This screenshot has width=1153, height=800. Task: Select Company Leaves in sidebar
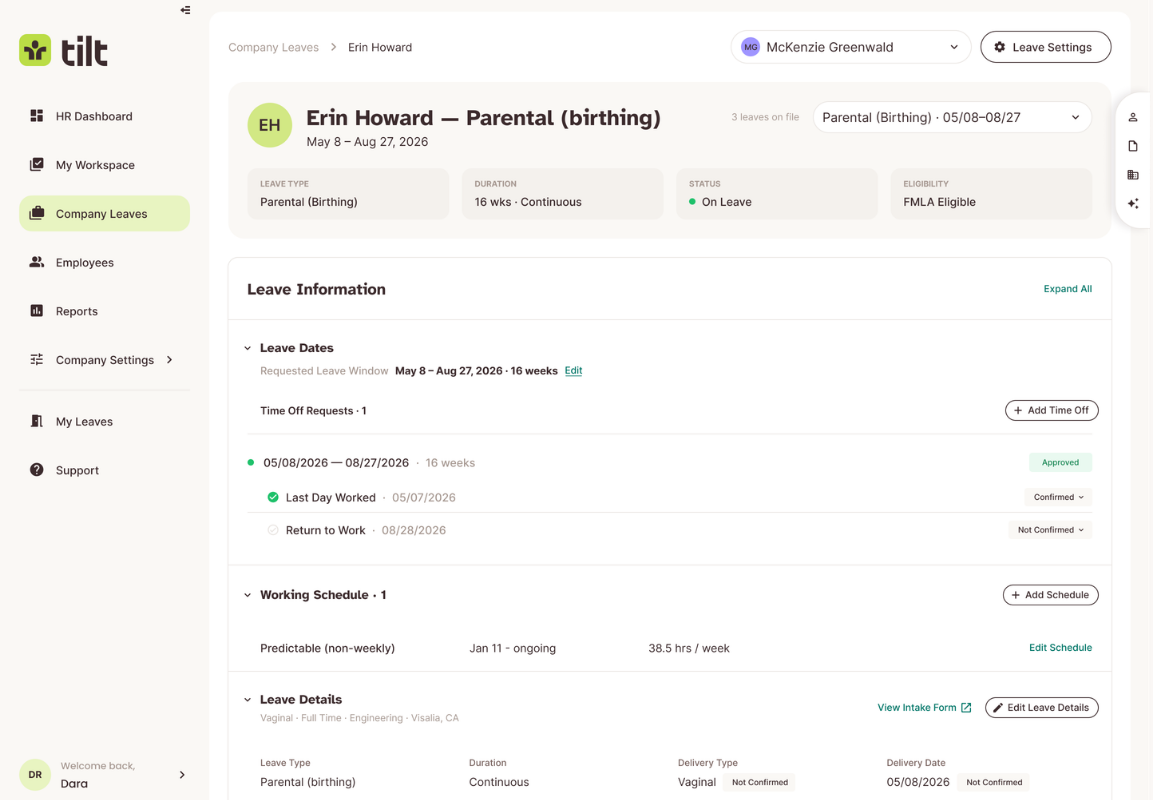104,213
